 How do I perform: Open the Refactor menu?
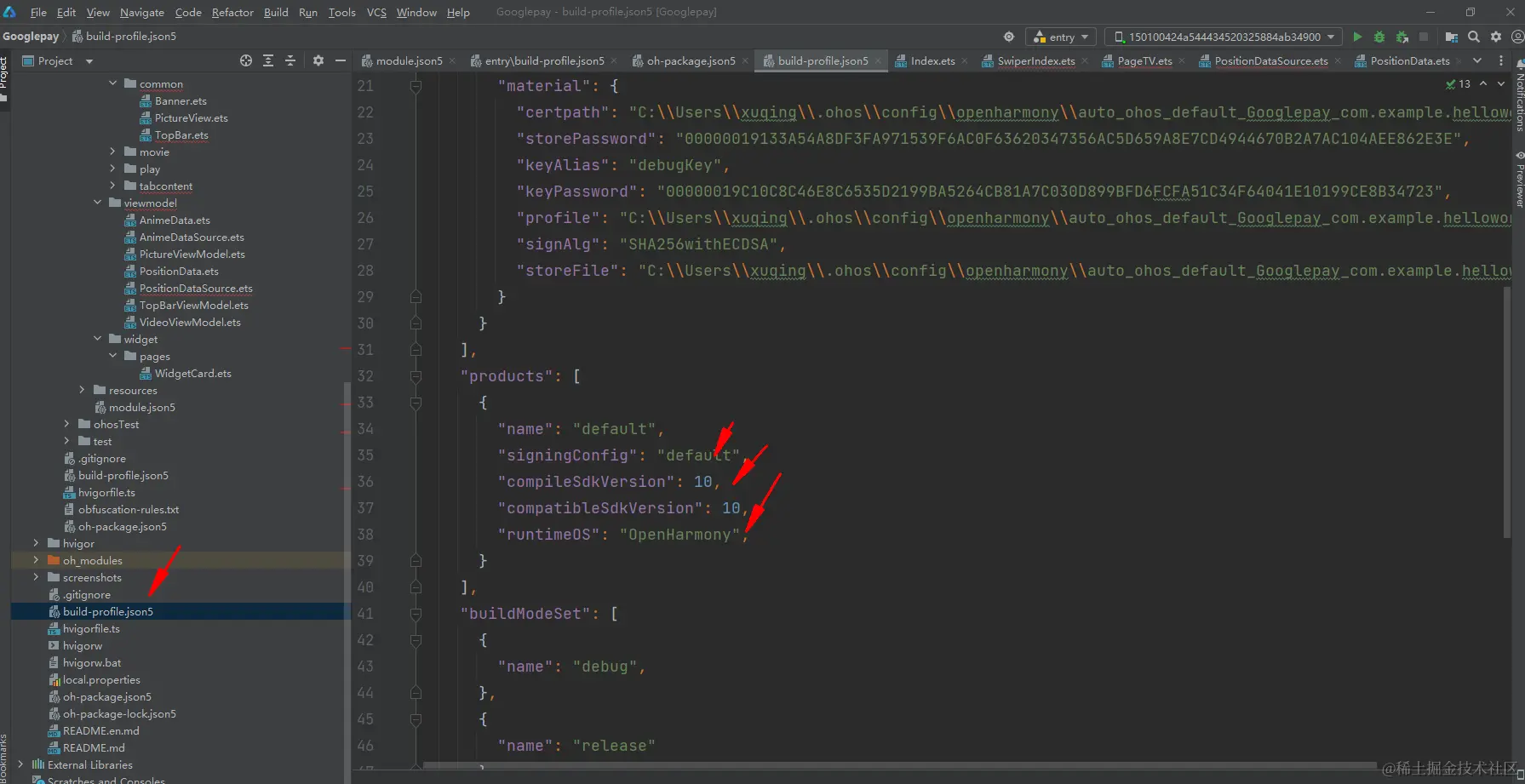coord(232,12)
